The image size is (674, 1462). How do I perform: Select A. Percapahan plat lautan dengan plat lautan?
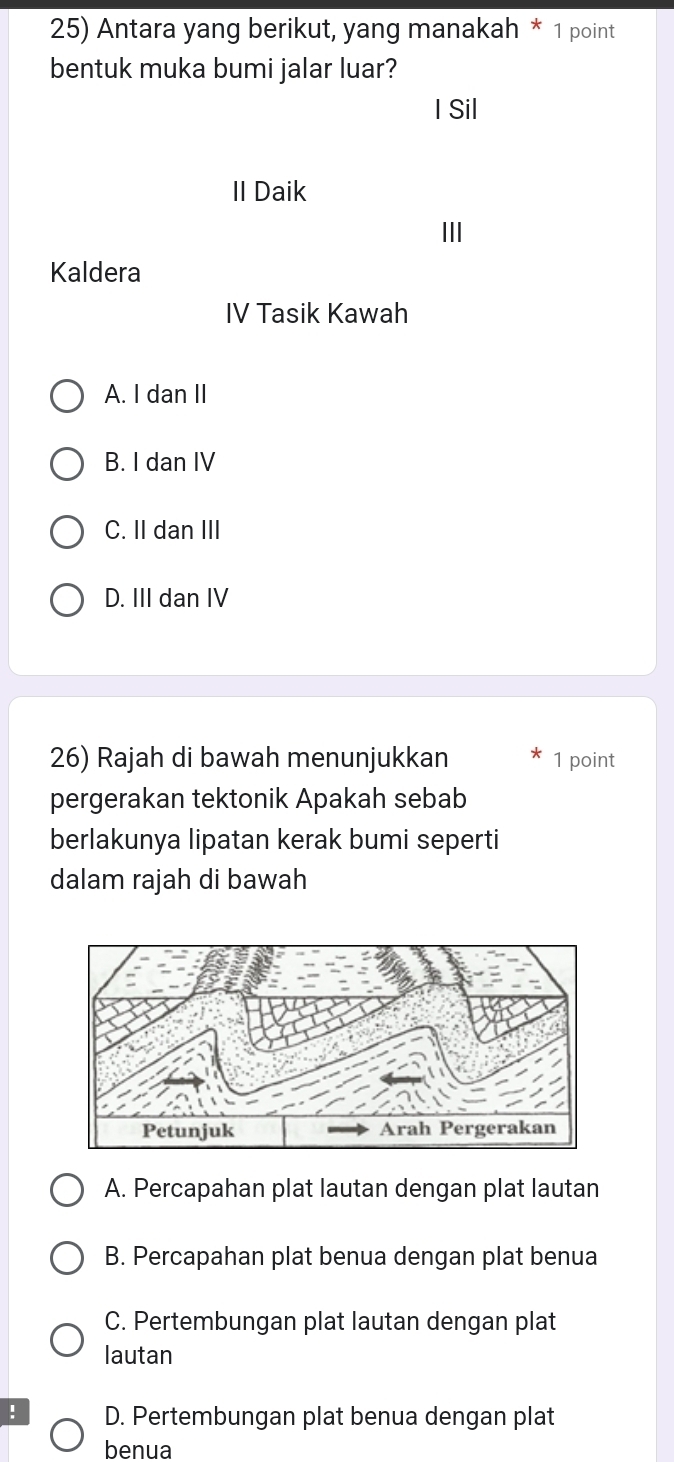click(67, 1190)
